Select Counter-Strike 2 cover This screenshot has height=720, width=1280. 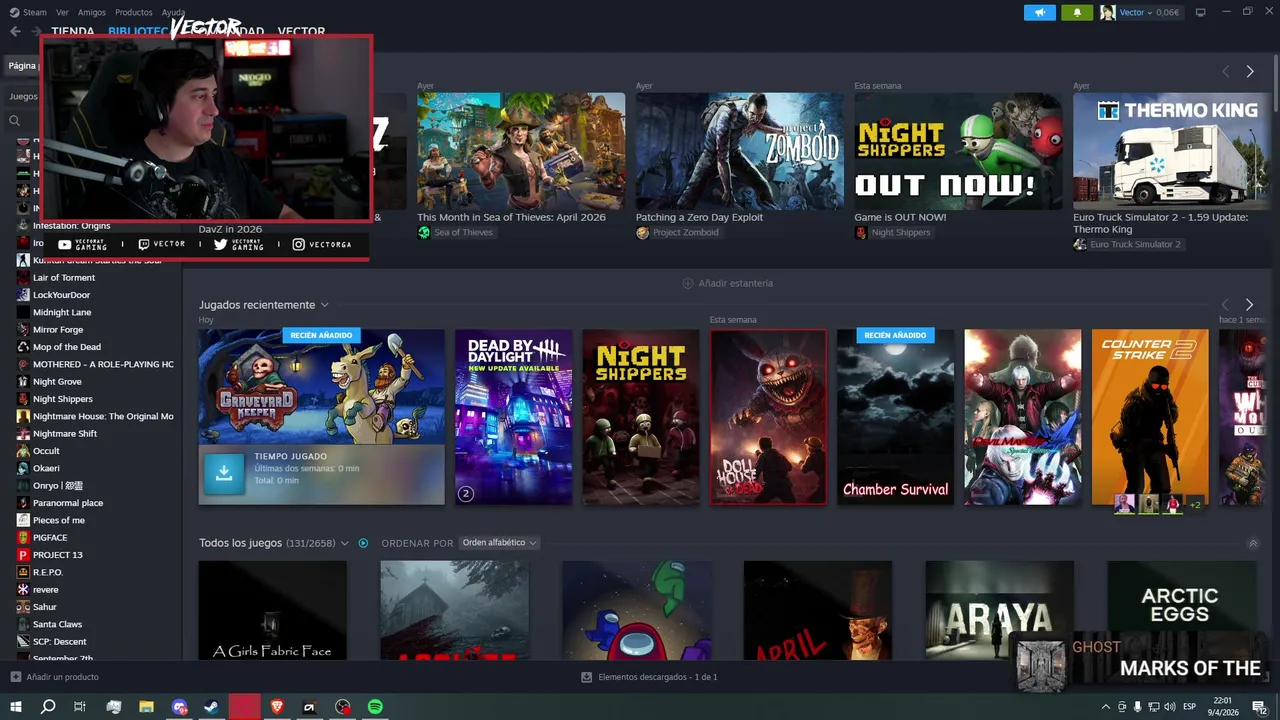click(x=1150, y=417)
